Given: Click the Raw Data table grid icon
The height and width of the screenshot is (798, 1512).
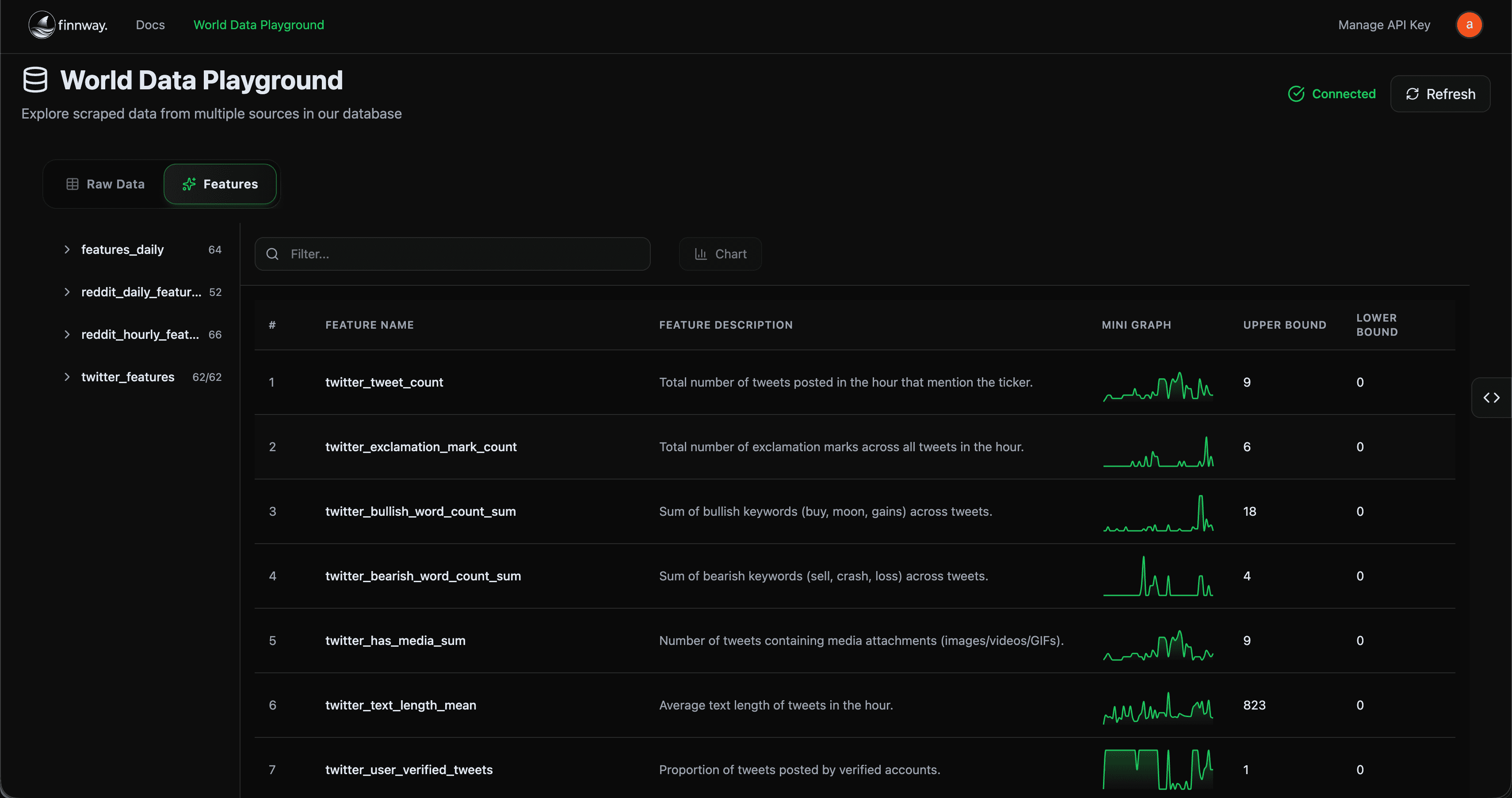Looking at the screenshot, I should click(72, 184).
